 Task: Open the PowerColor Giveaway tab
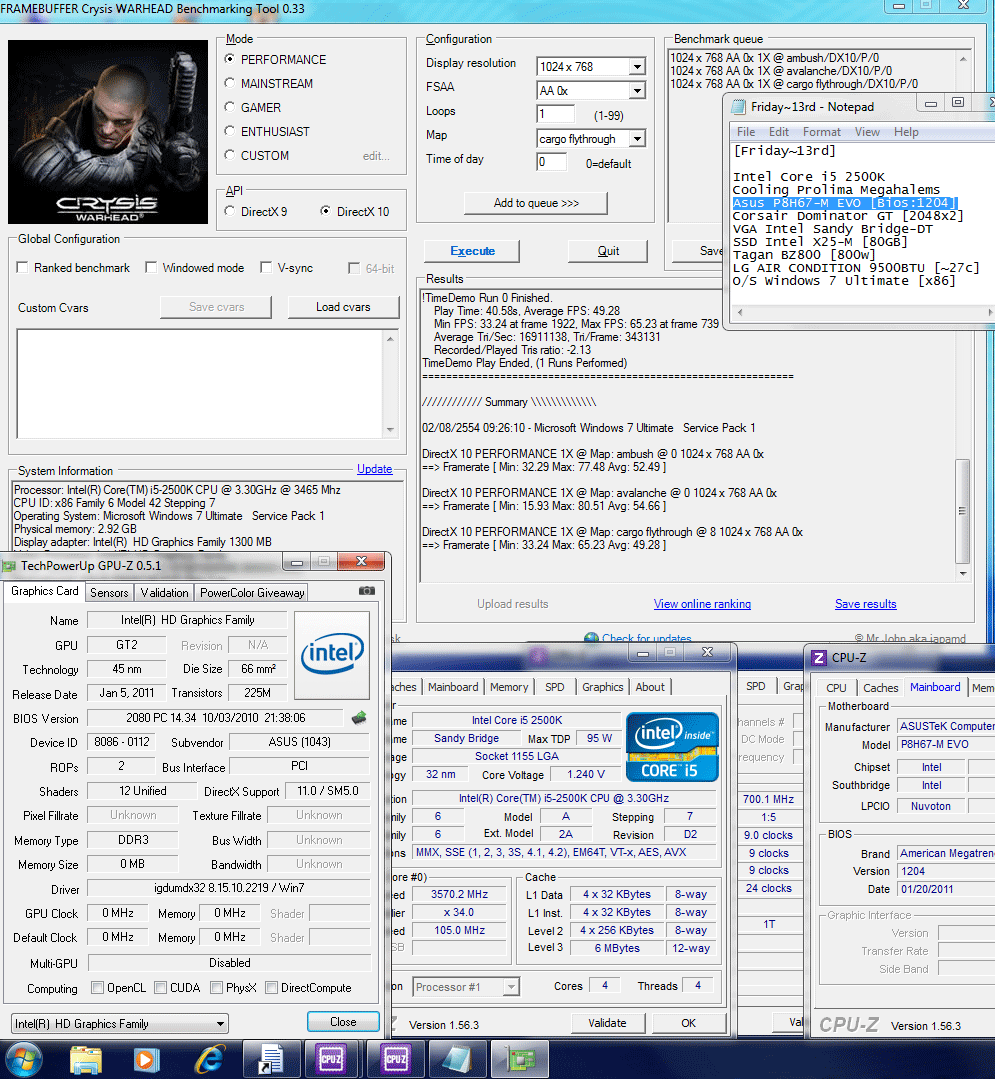click(x=252, y=592)
